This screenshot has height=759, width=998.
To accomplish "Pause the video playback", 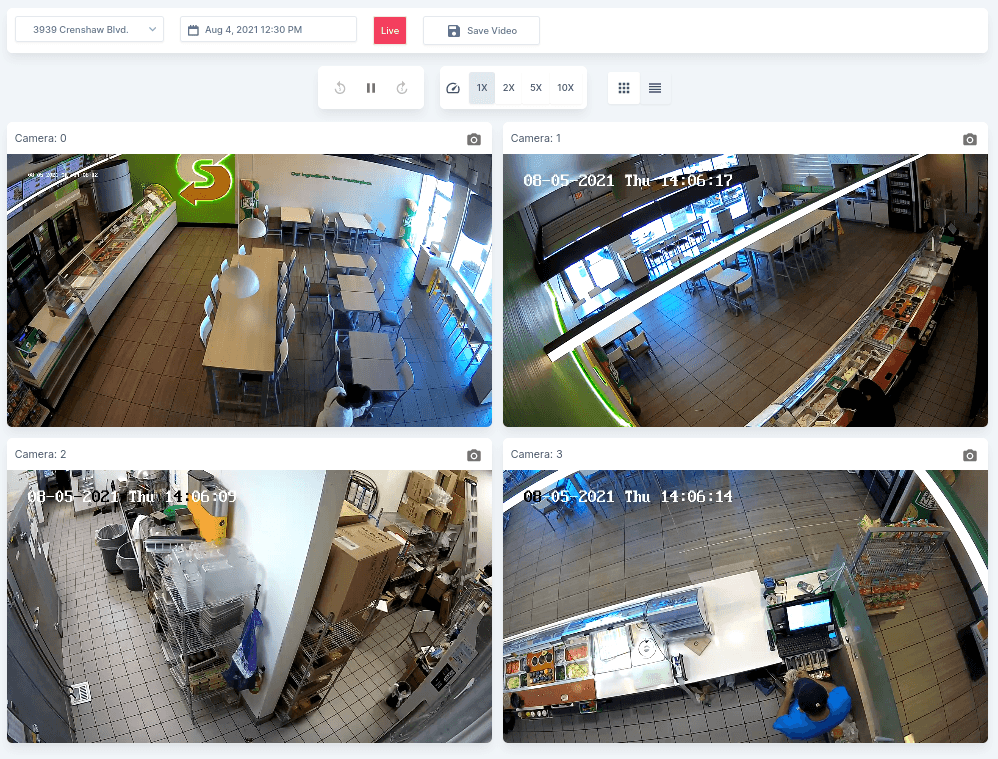I will (x=371, y=88).
